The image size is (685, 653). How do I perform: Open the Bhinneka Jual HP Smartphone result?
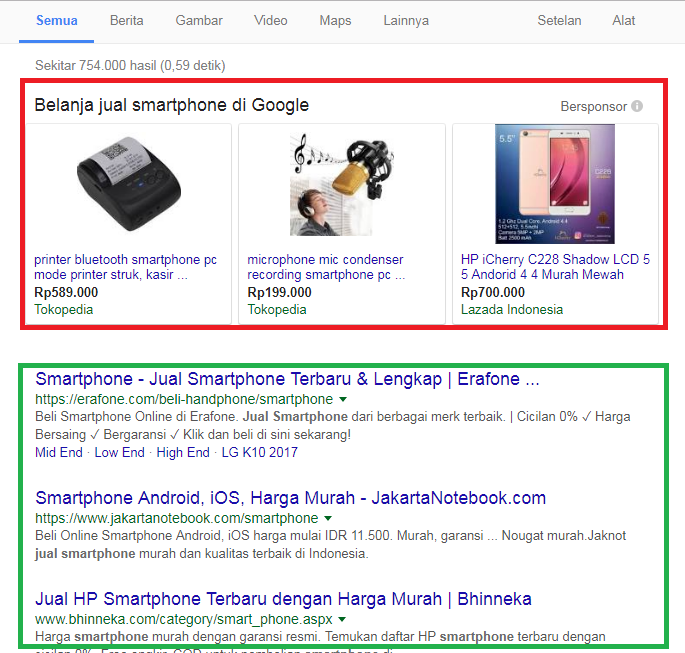click(283, 599)
